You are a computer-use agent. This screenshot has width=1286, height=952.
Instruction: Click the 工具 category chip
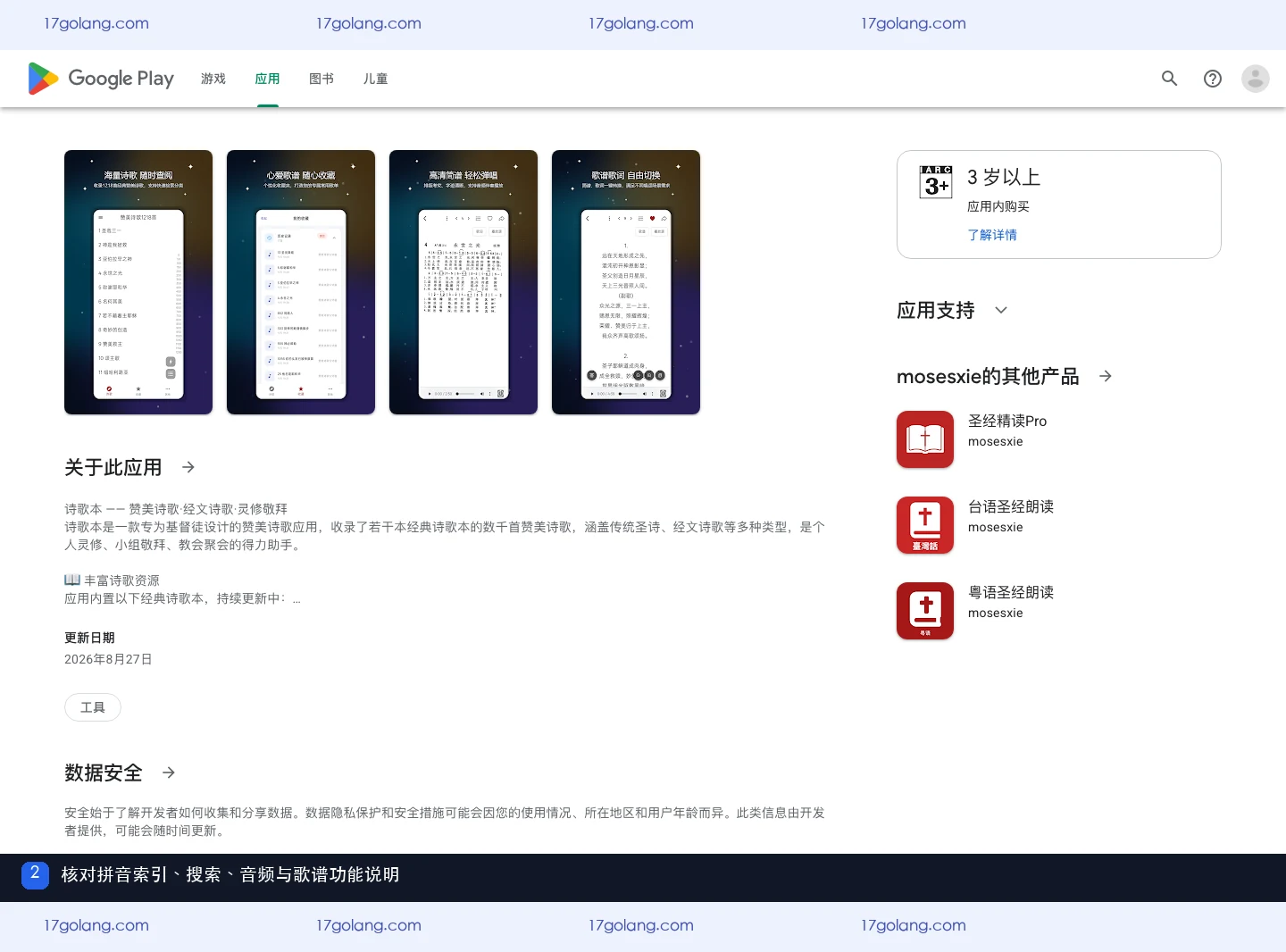(93, 707)
